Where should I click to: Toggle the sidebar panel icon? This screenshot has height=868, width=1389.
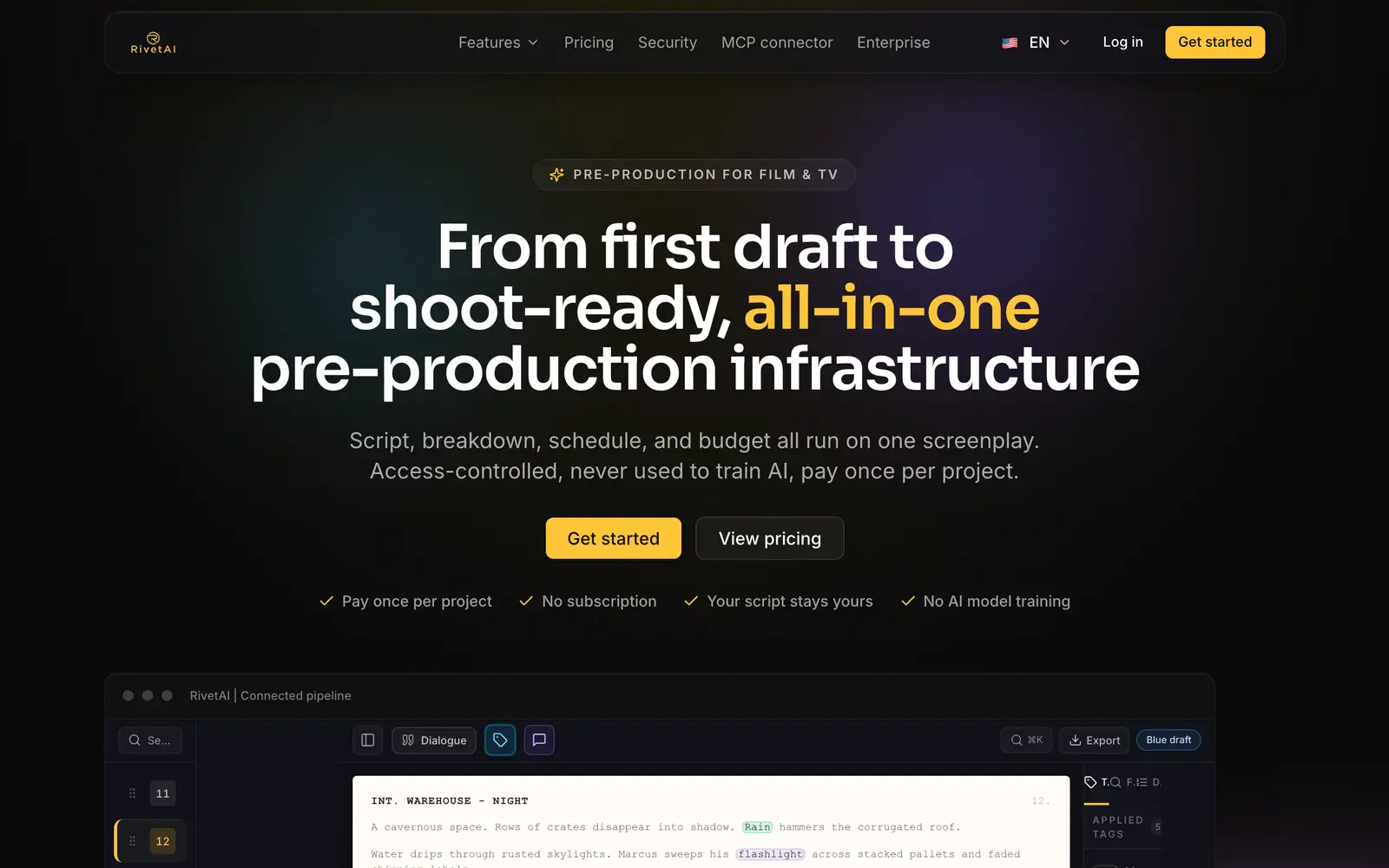point(368,740)
